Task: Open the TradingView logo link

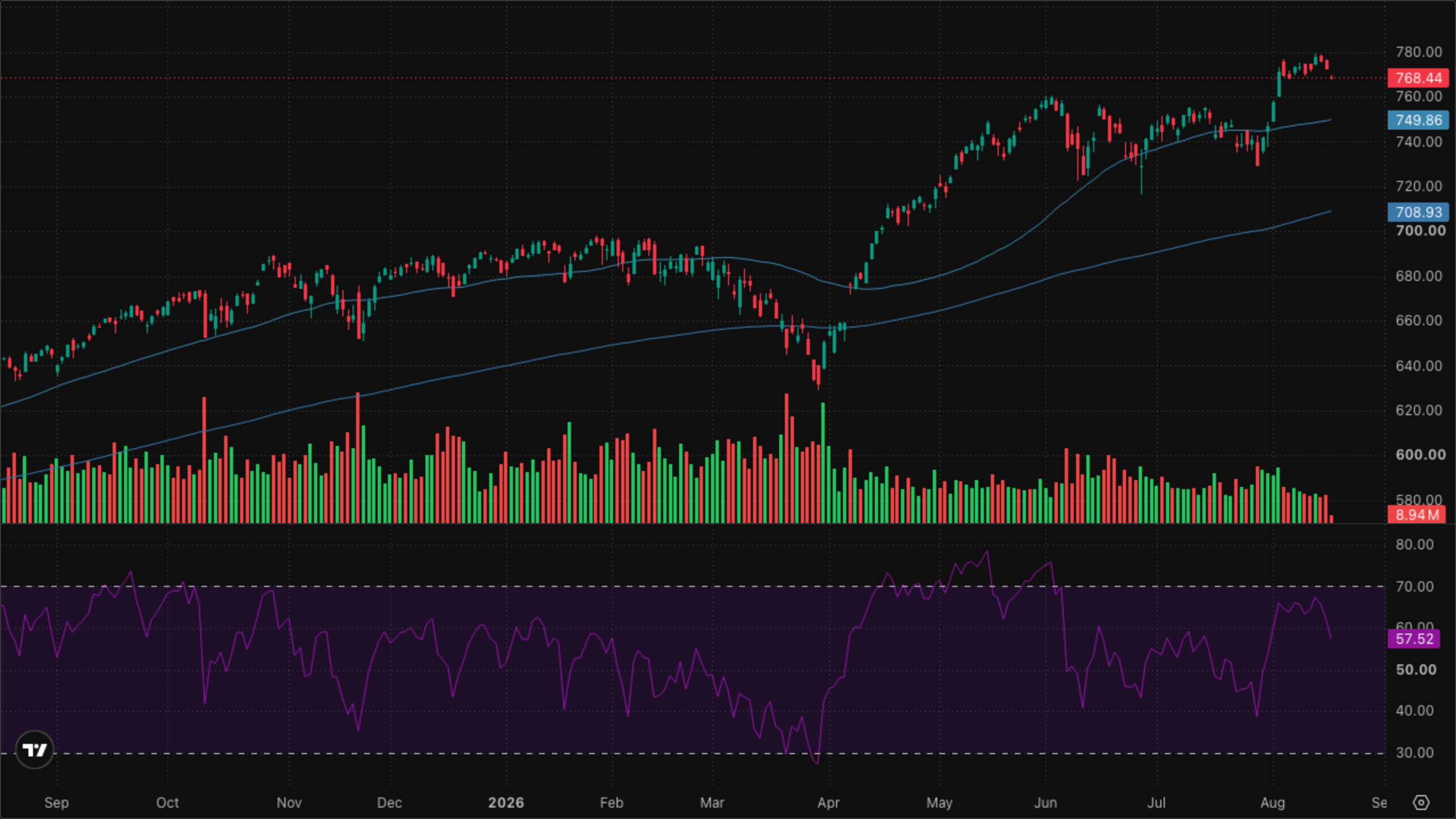Action: tap(35, 750)
